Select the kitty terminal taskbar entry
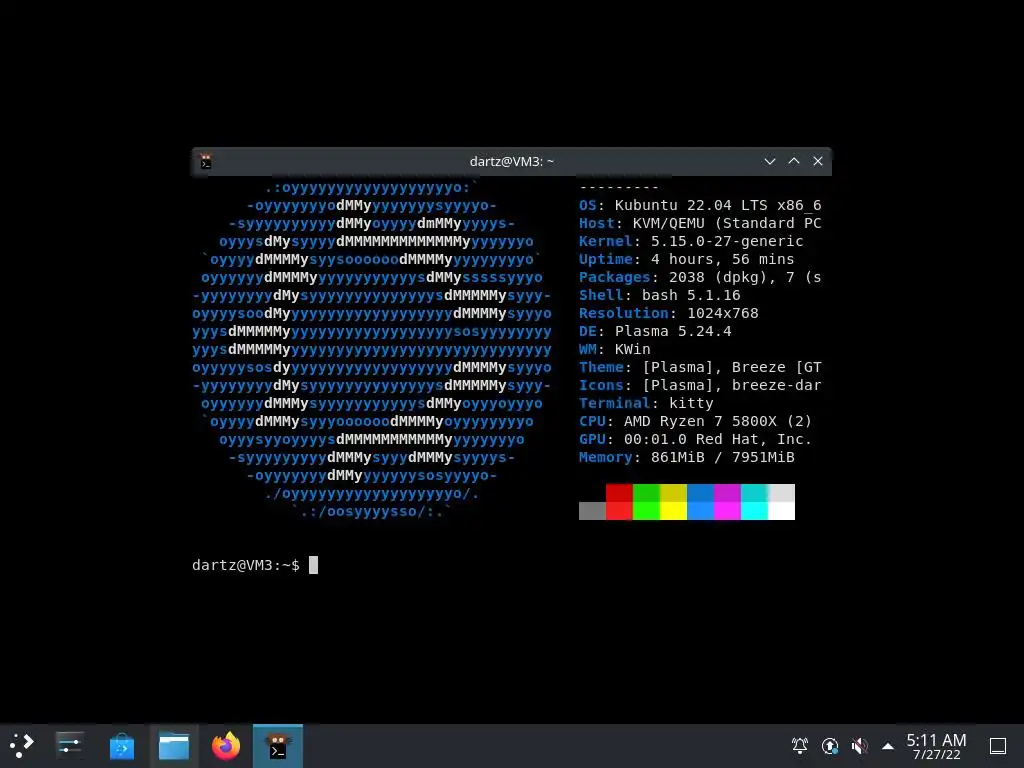This screenshot has width=1024, height=768. [278, 746]
